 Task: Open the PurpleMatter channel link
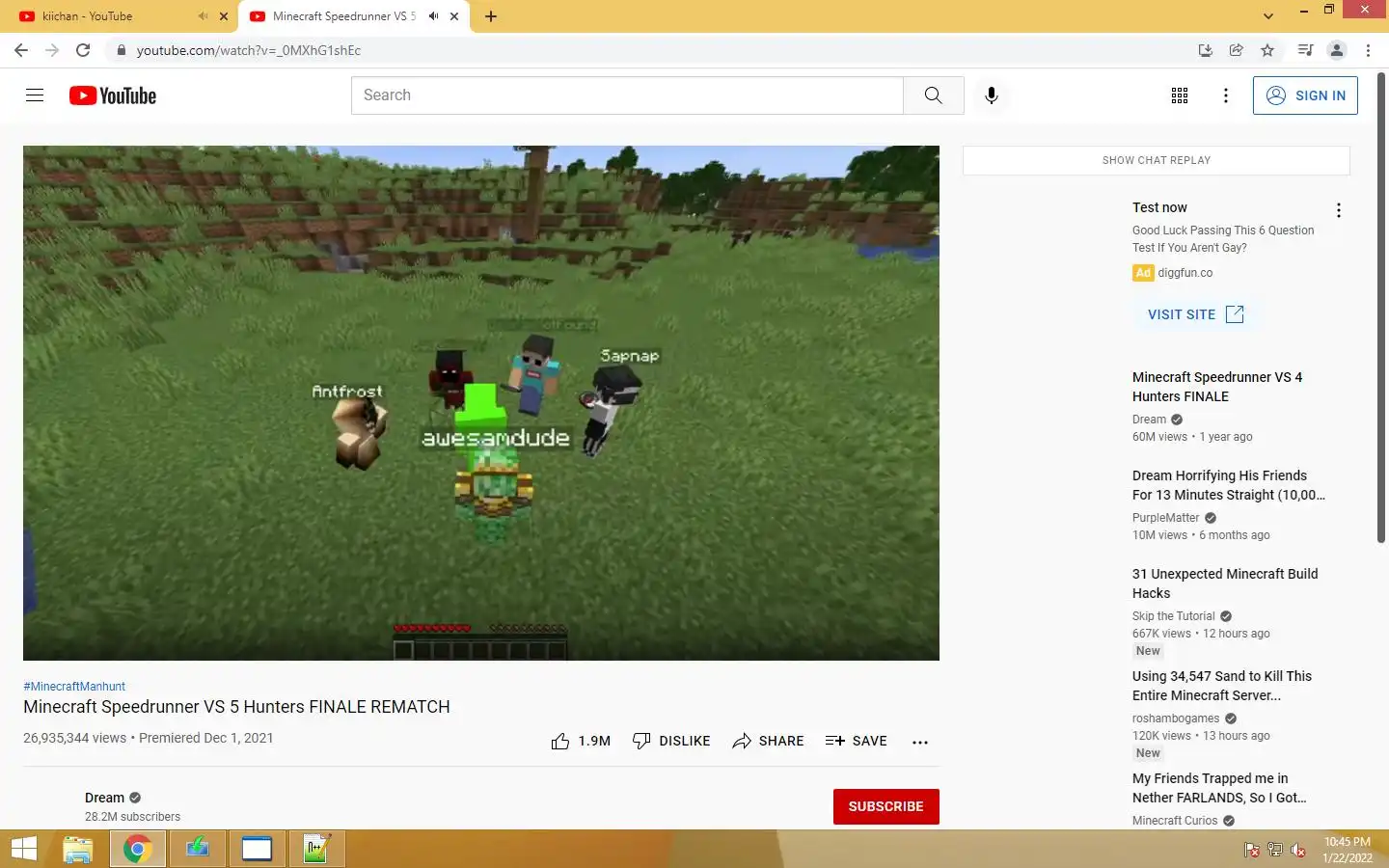(x=1165, y=518)
